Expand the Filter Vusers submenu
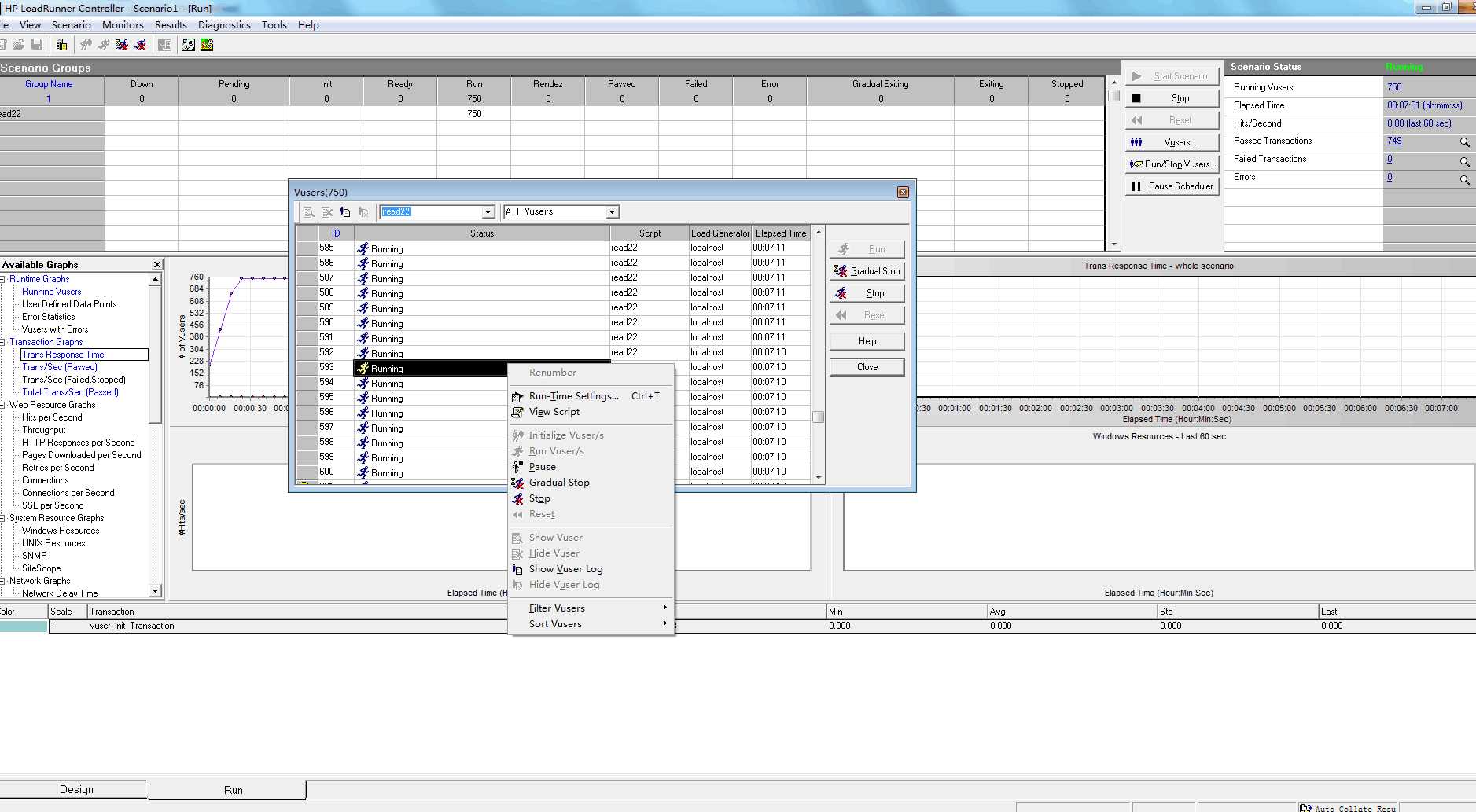The height and width of the screenshot is (812, 1476). click(591, 608)
